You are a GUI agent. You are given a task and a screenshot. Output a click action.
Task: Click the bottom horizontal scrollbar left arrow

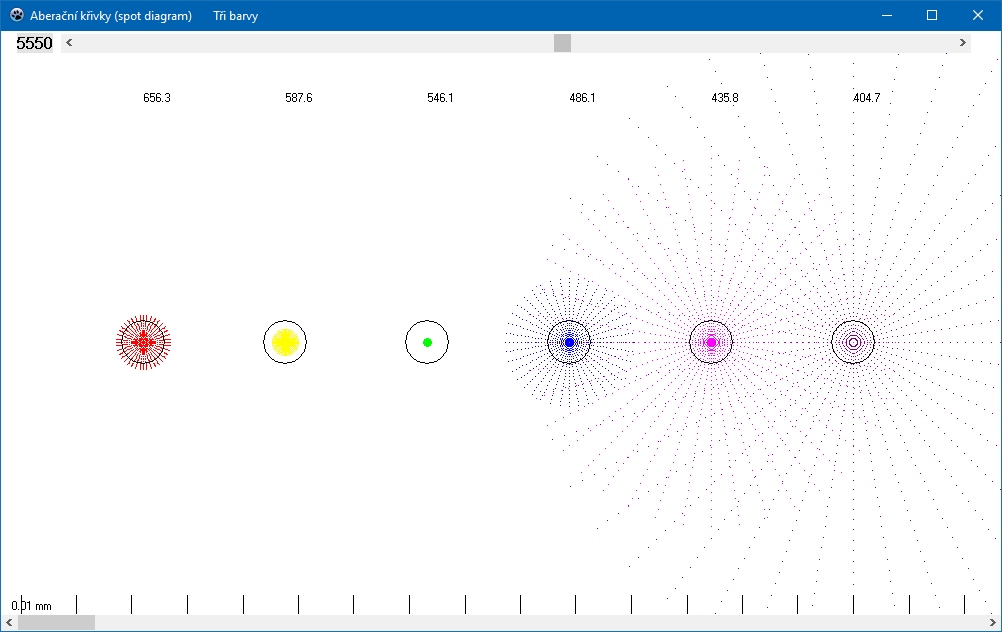9,623
